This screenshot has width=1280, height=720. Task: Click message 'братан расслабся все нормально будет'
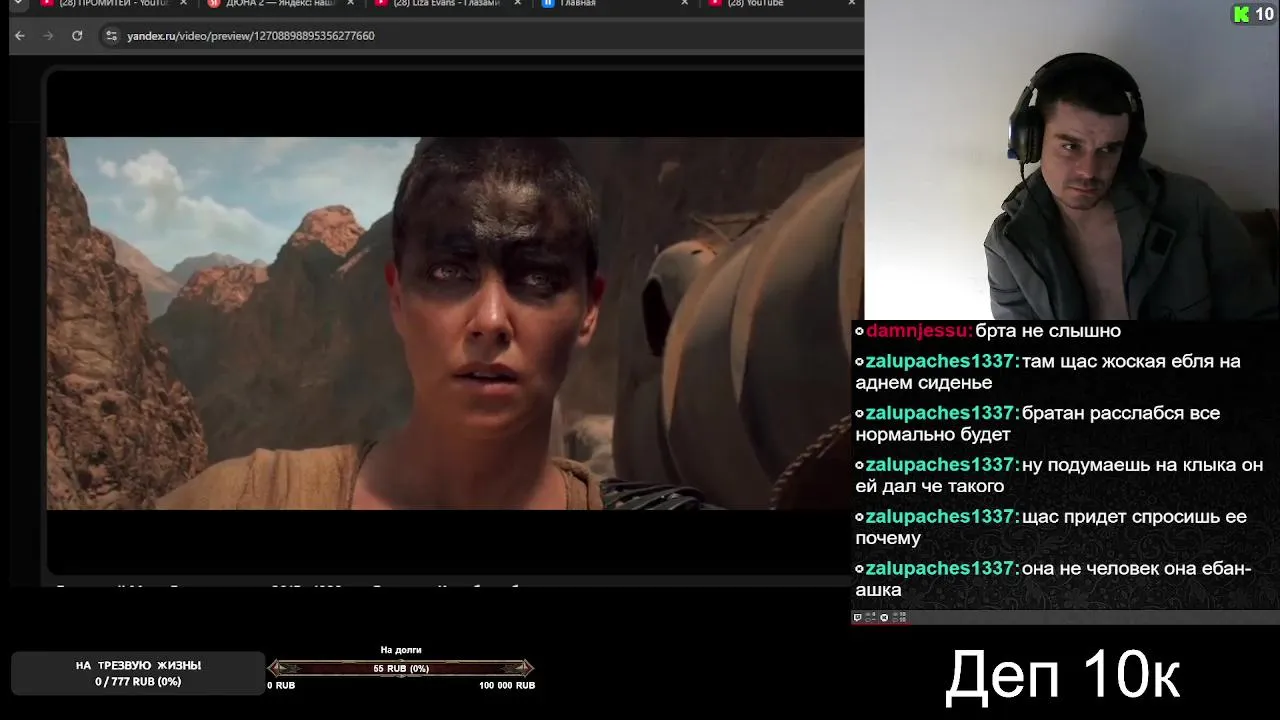click(x=1037, y=424)
